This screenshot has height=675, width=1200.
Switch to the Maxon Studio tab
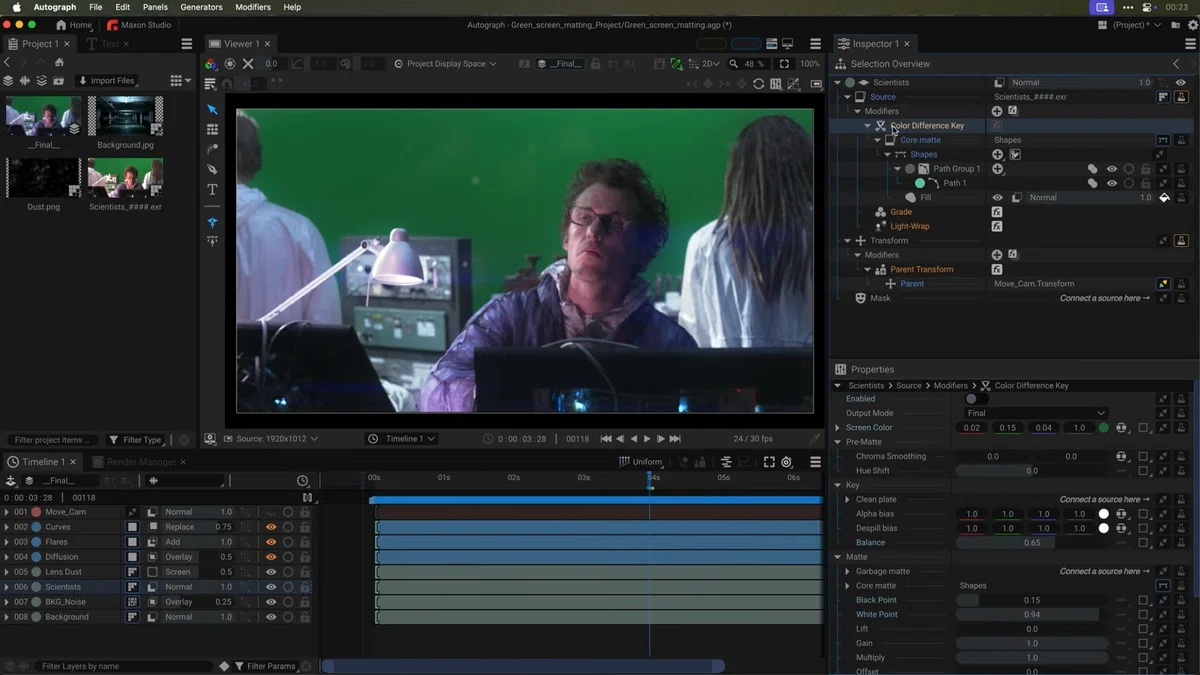139,25
